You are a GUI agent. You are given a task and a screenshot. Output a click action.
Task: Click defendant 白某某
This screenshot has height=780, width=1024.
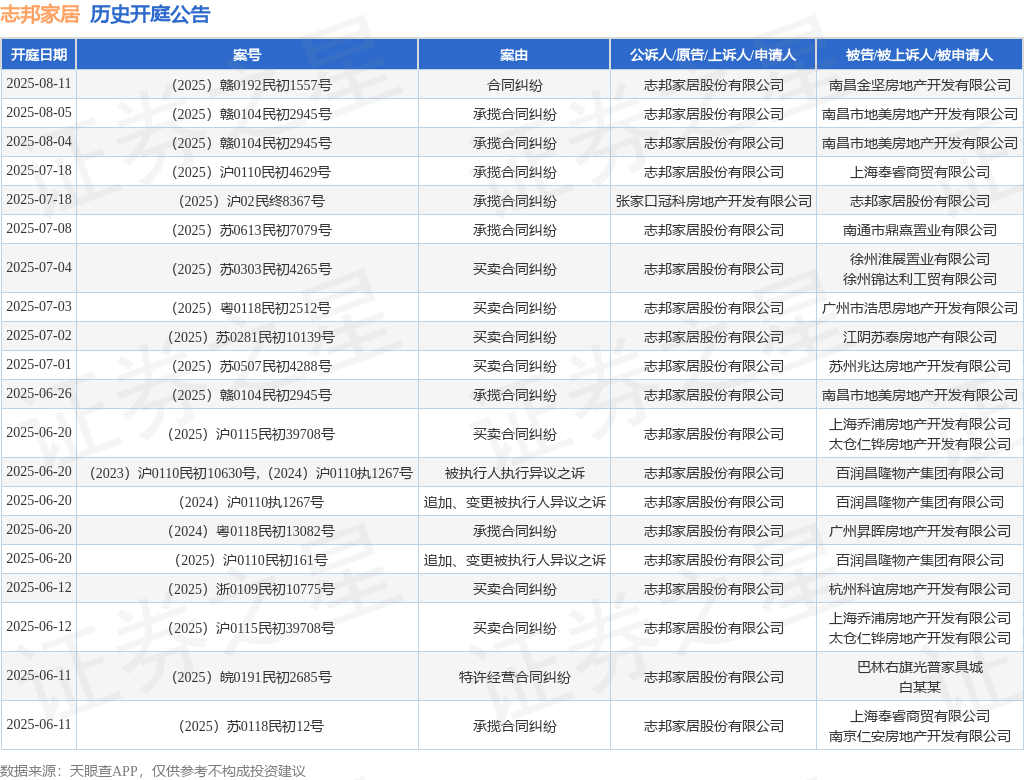click(920, 687)
